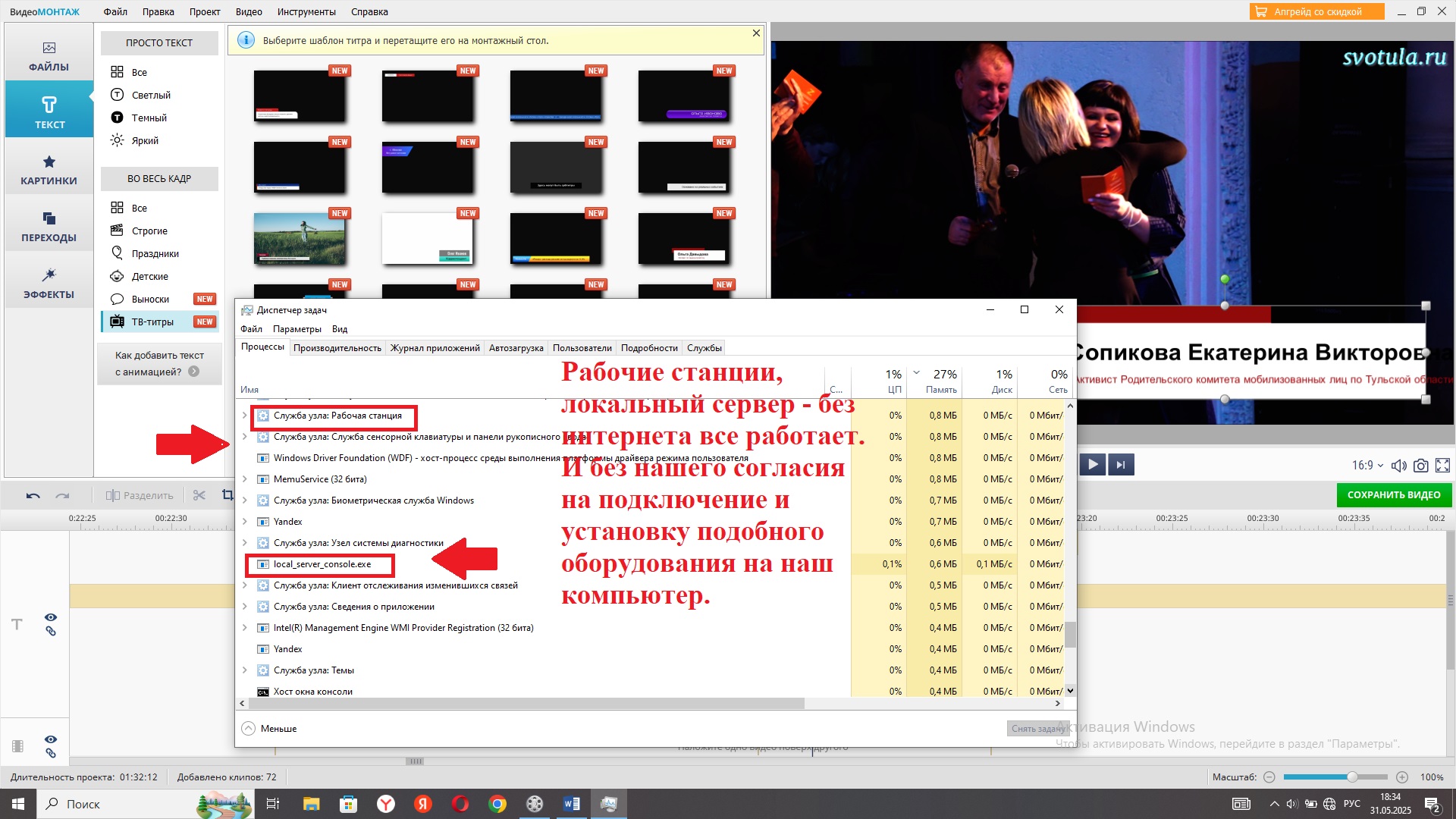Click the scissors cut icon
The width and height of the screenshot is (1456, 819).
(199, 495)
